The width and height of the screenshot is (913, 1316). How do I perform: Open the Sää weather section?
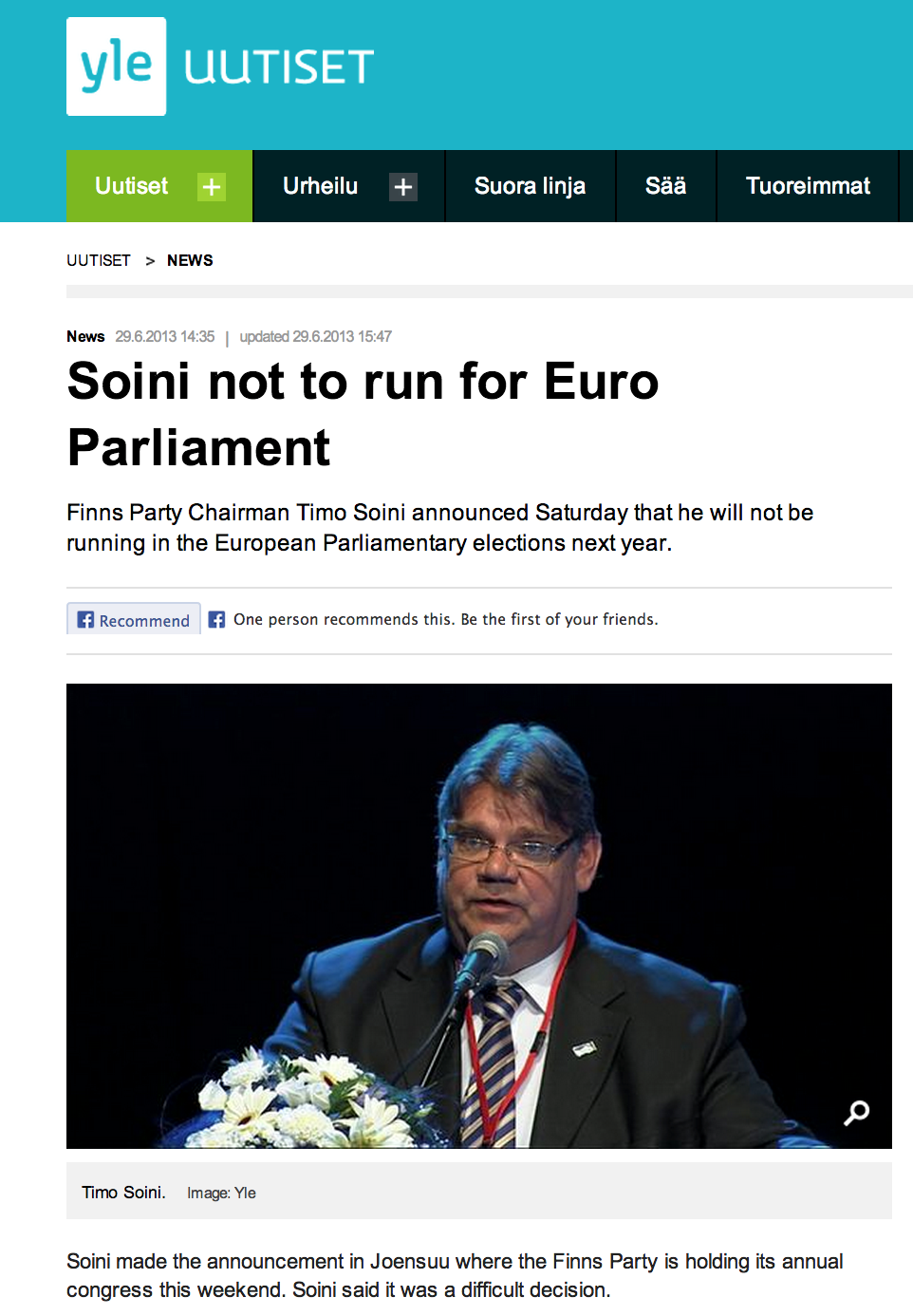pos(665,186)
